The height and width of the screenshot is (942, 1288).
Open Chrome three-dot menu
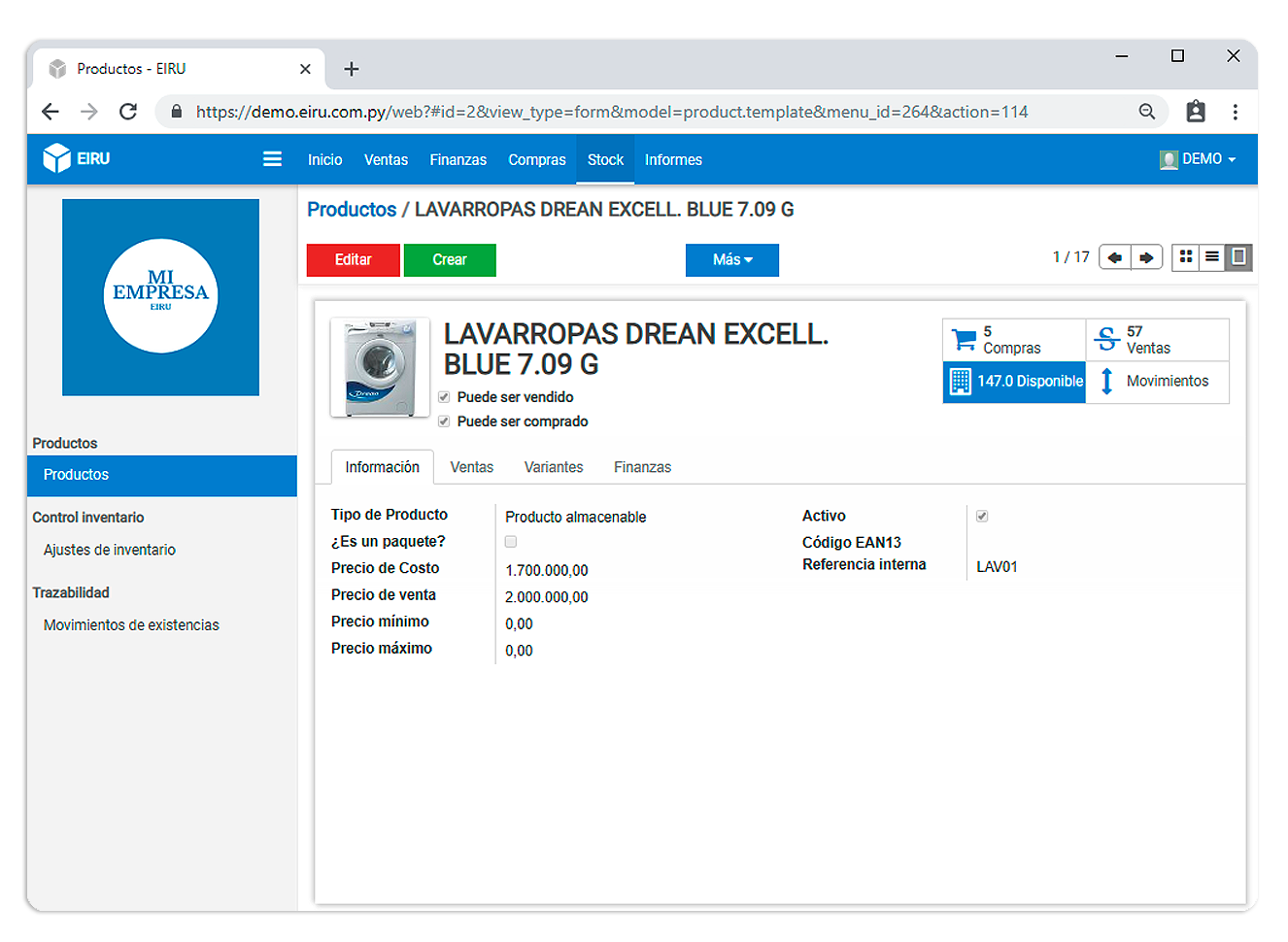point(1236,112)
